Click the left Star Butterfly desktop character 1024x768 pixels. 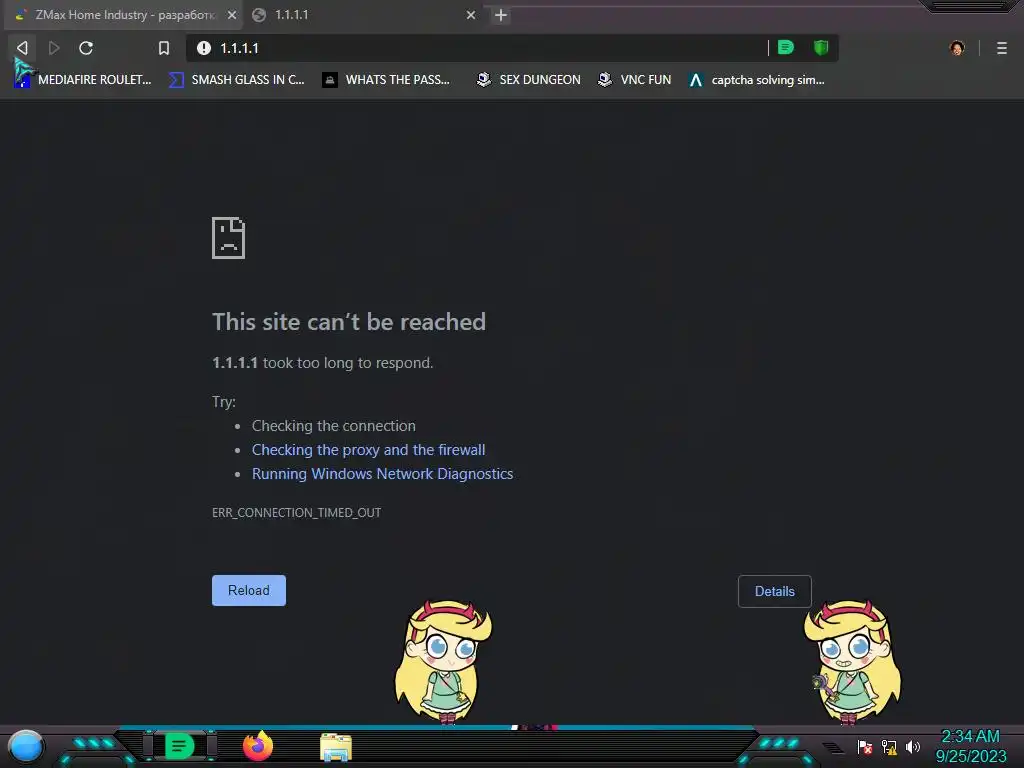pos(443,662)
